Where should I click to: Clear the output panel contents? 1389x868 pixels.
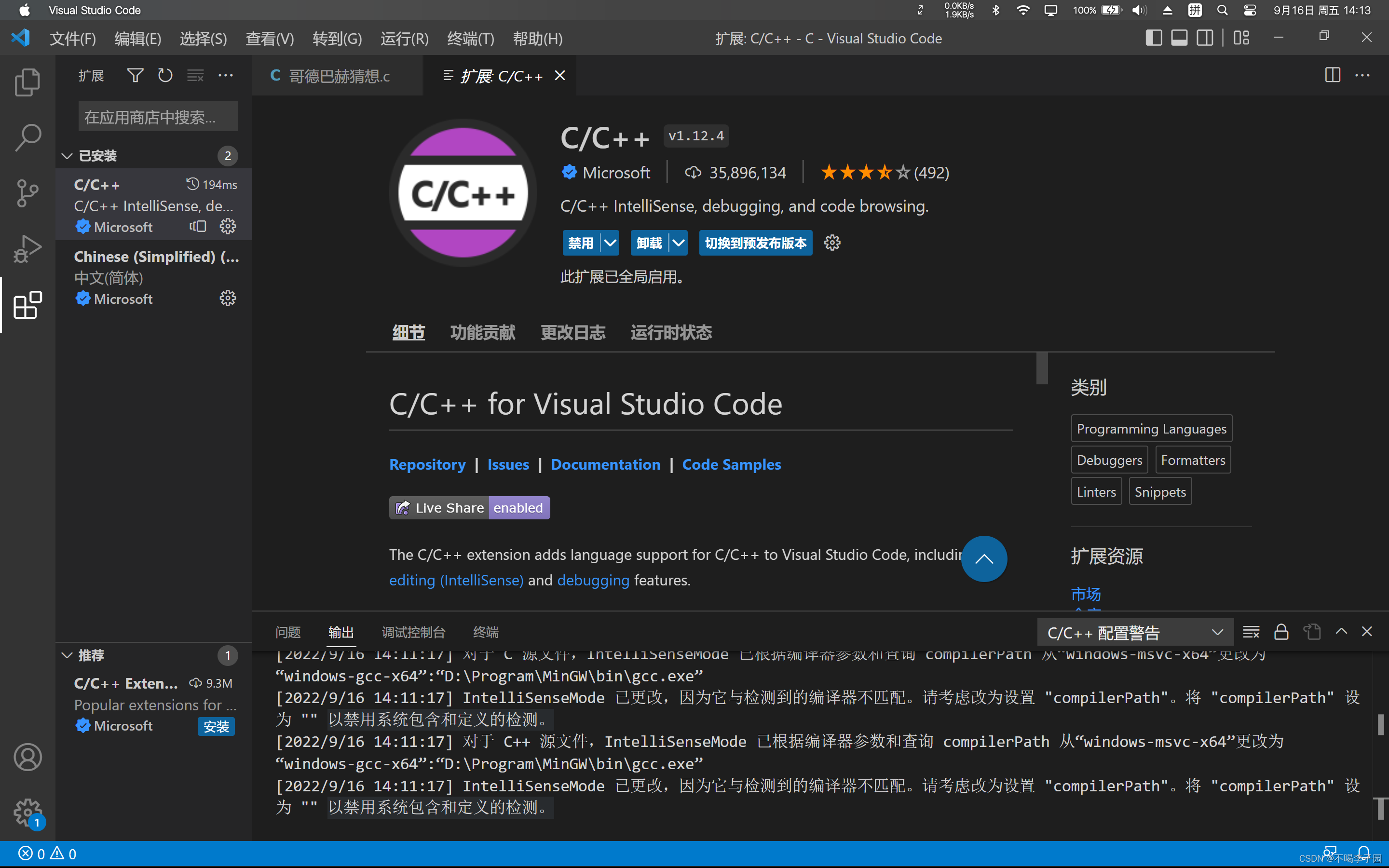[x=1251, y=632]
